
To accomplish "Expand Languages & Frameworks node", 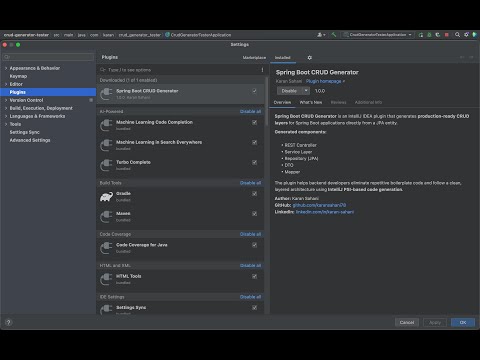I will point(6,116).
